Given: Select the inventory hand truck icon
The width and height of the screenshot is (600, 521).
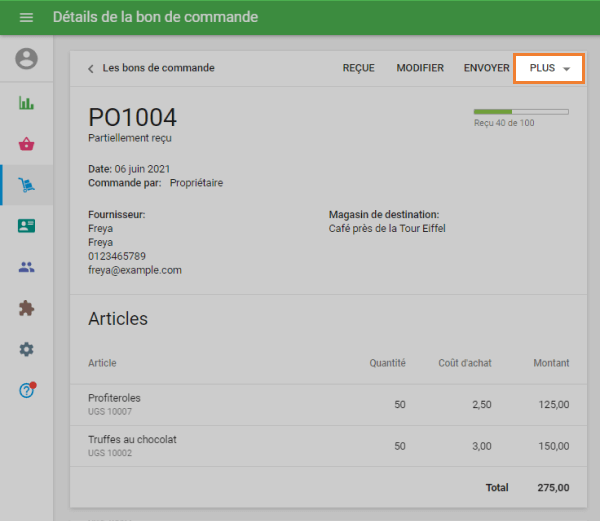Looking at the screenshot, I should coord(26,184).
